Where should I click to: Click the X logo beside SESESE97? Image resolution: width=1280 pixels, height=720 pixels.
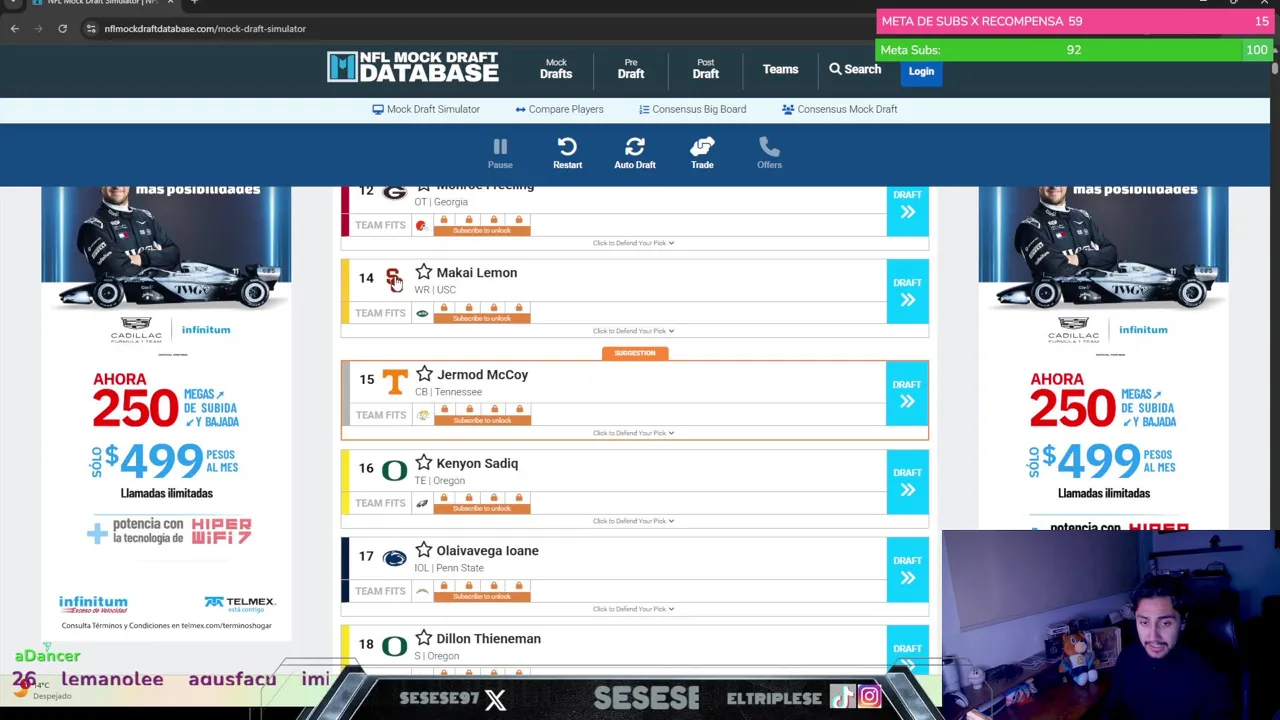tap(495, 699)
